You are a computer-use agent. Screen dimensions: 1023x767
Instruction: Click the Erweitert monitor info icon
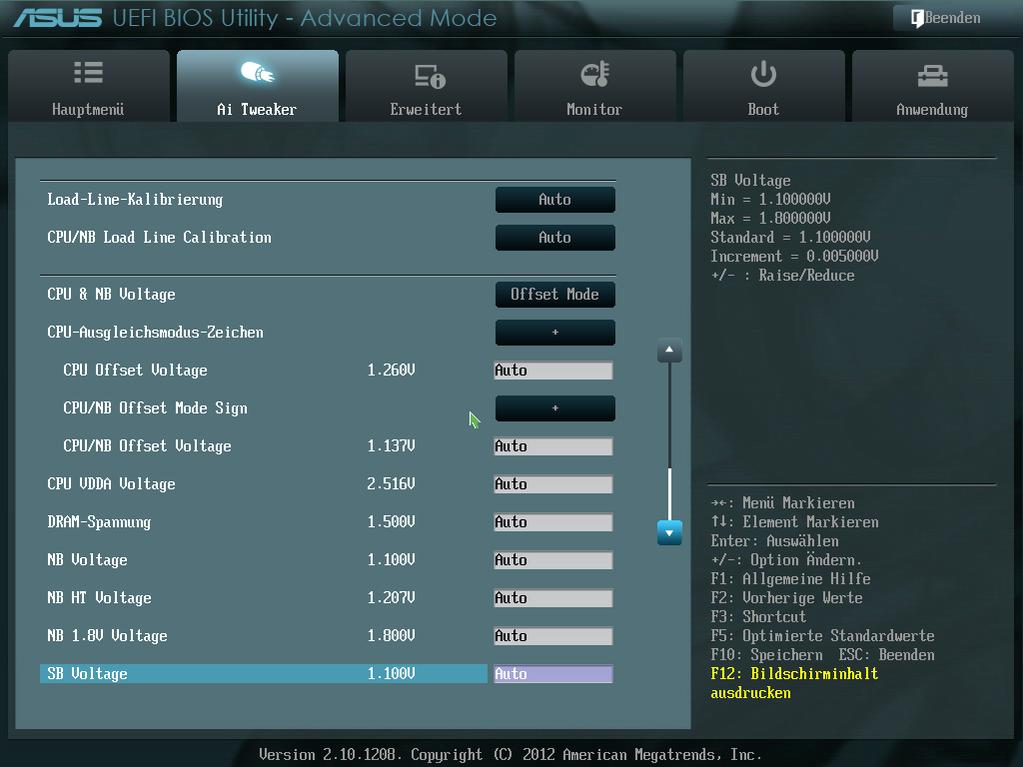[429, 76]
